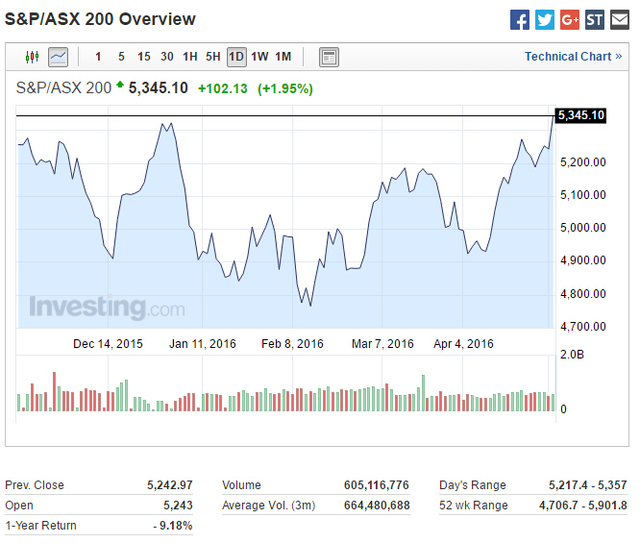The width and height of the screenshot is (640, 543).
Task: Share the overview on Twitter
Action: tap(544, 20)
